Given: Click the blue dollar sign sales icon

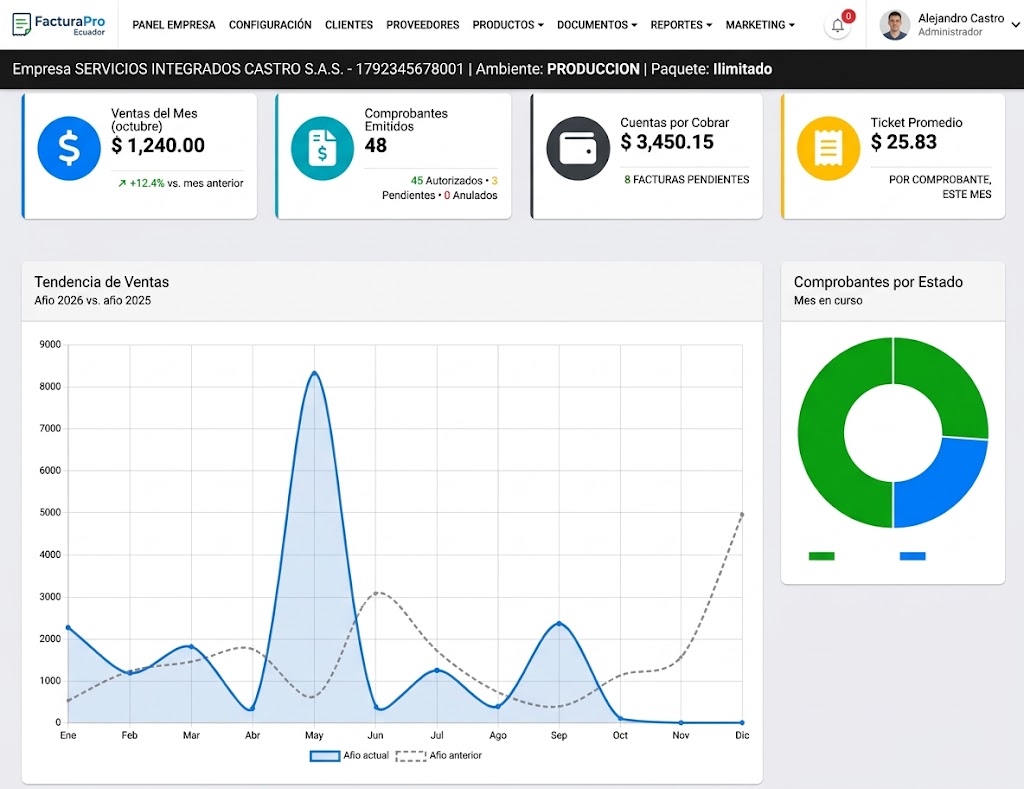Looking at the screenshot, I should pos(69,148).
